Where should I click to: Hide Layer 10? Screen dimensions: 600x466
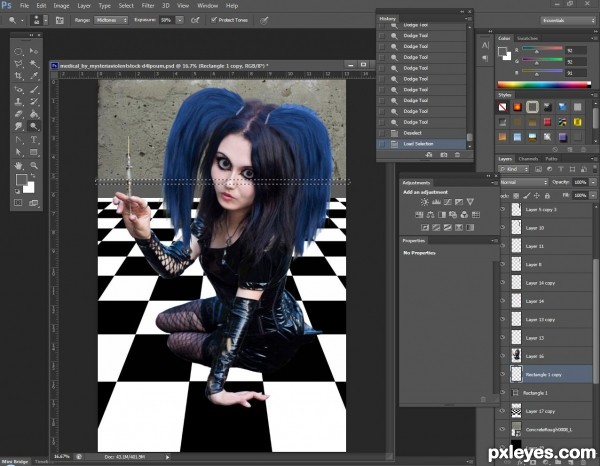pos(503,228)
